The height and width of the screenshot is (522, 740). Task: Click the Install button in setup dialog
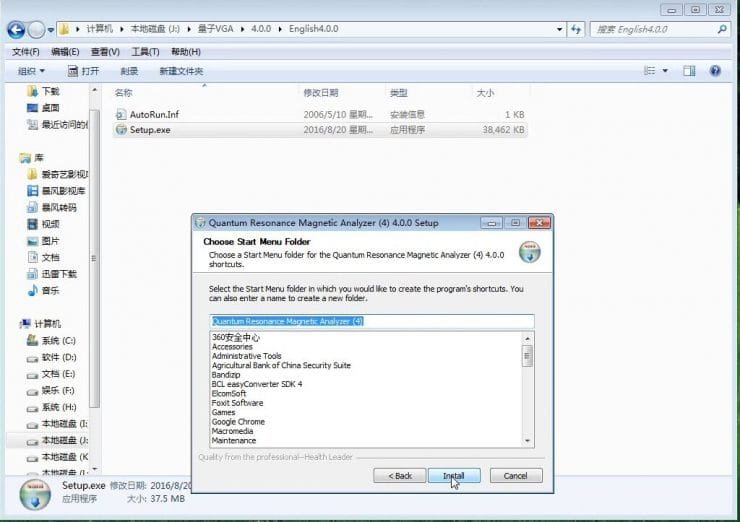454,476
